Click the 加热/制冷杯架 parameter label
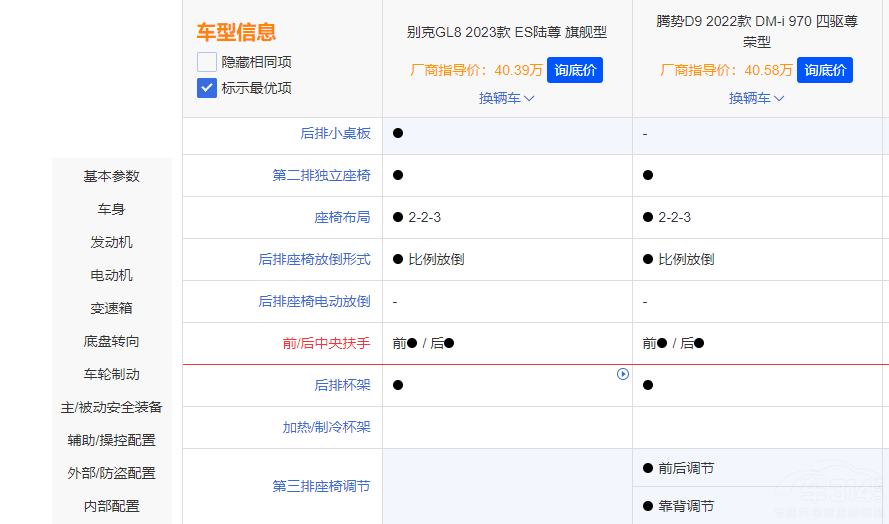 coord(326,427)
